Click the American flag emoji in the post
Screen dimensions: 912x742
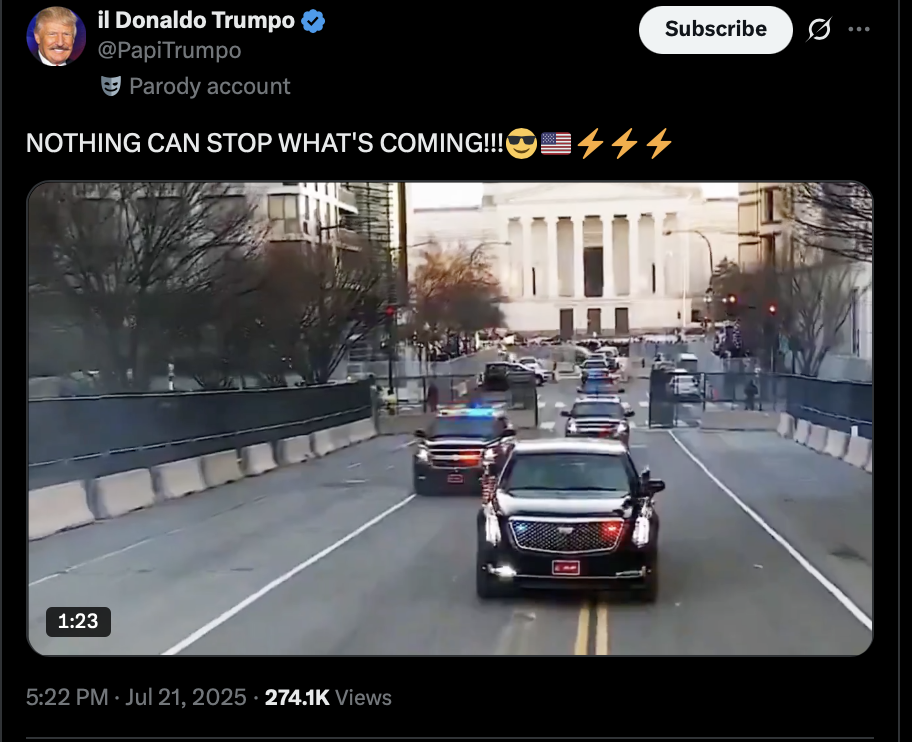[x=556, y=144]
